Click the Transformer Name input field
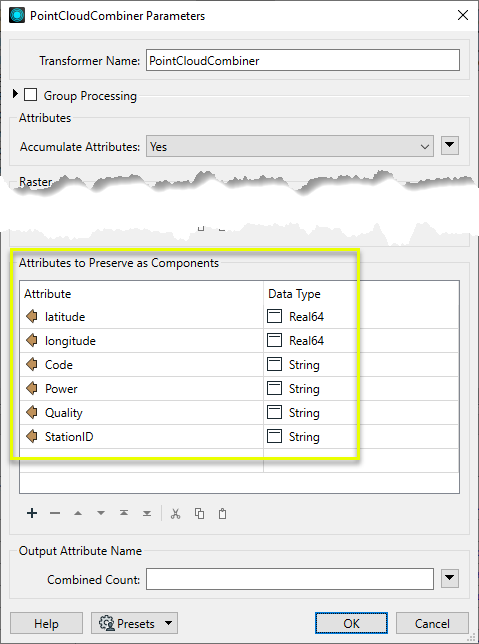Screen dimensions: 479x644 pos(303,60)
